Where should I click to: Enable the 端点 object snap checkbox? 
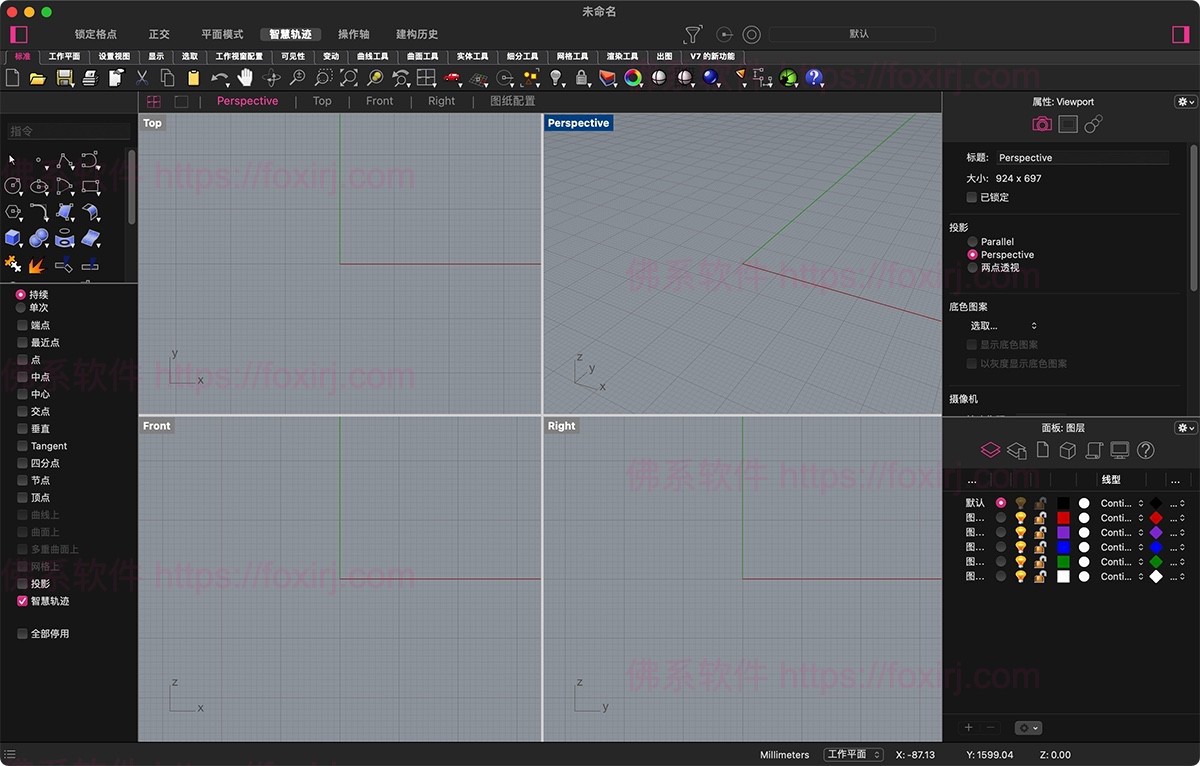pyautogui.click(x=20, y=325)
